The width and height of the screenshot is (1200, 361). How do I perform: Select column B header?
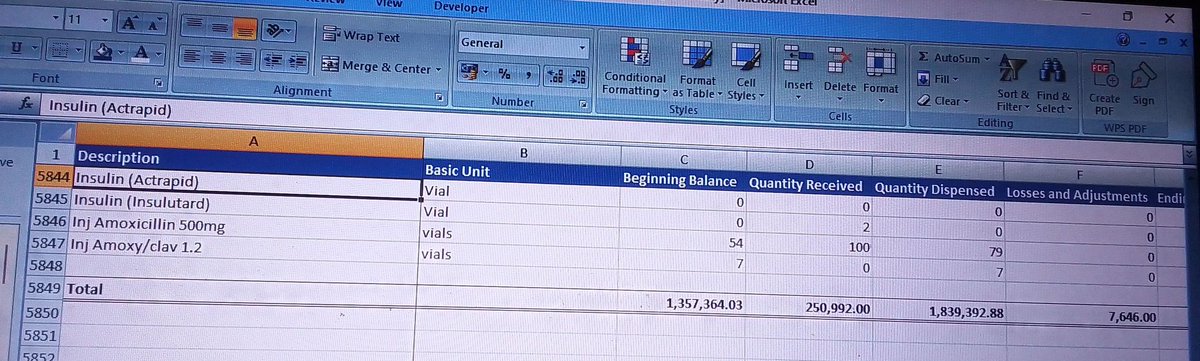click(522, 152)
